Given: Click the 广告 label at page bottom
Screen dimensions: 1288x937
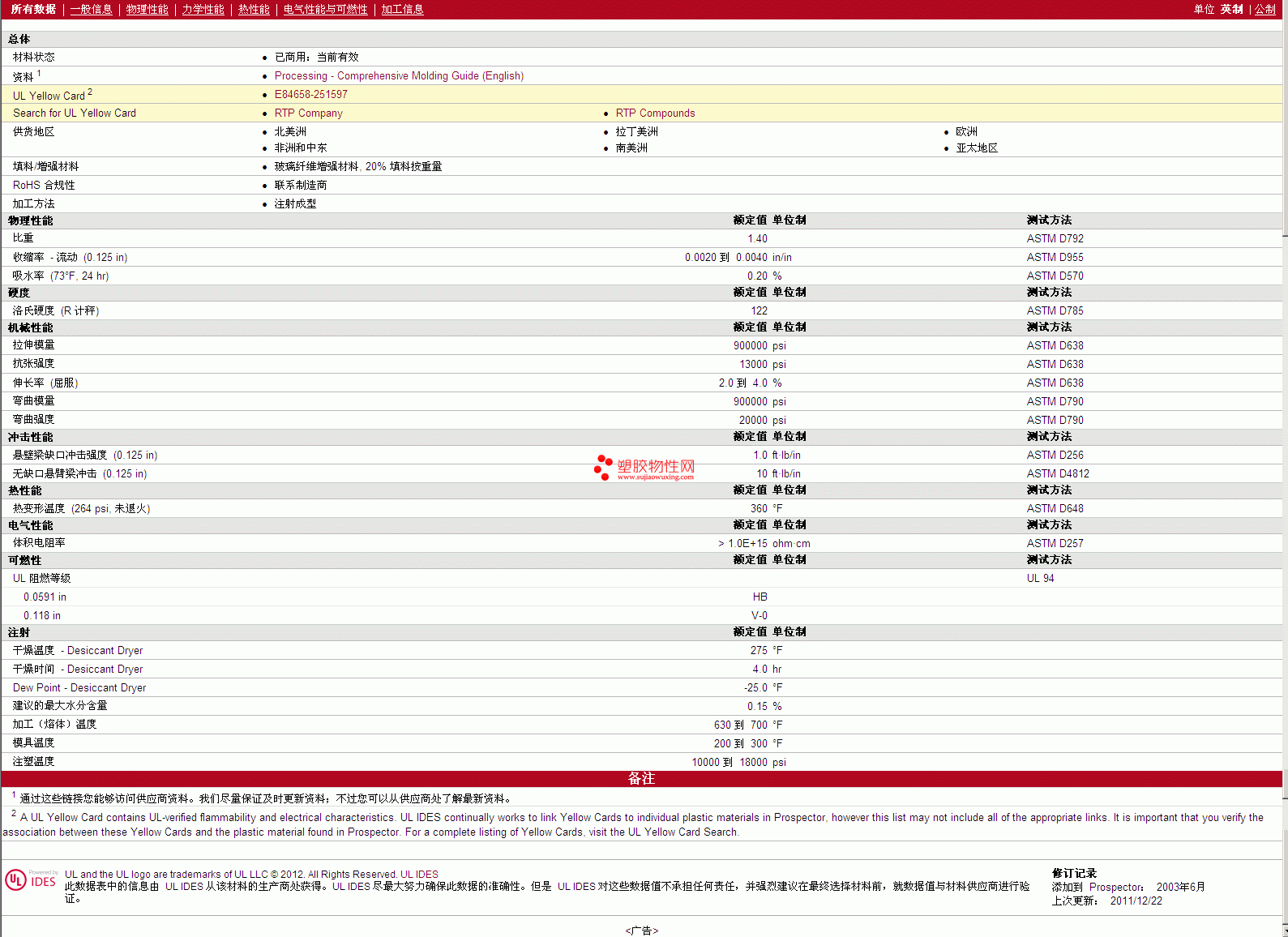Looking at the screenshot, I should pos(641,931).
